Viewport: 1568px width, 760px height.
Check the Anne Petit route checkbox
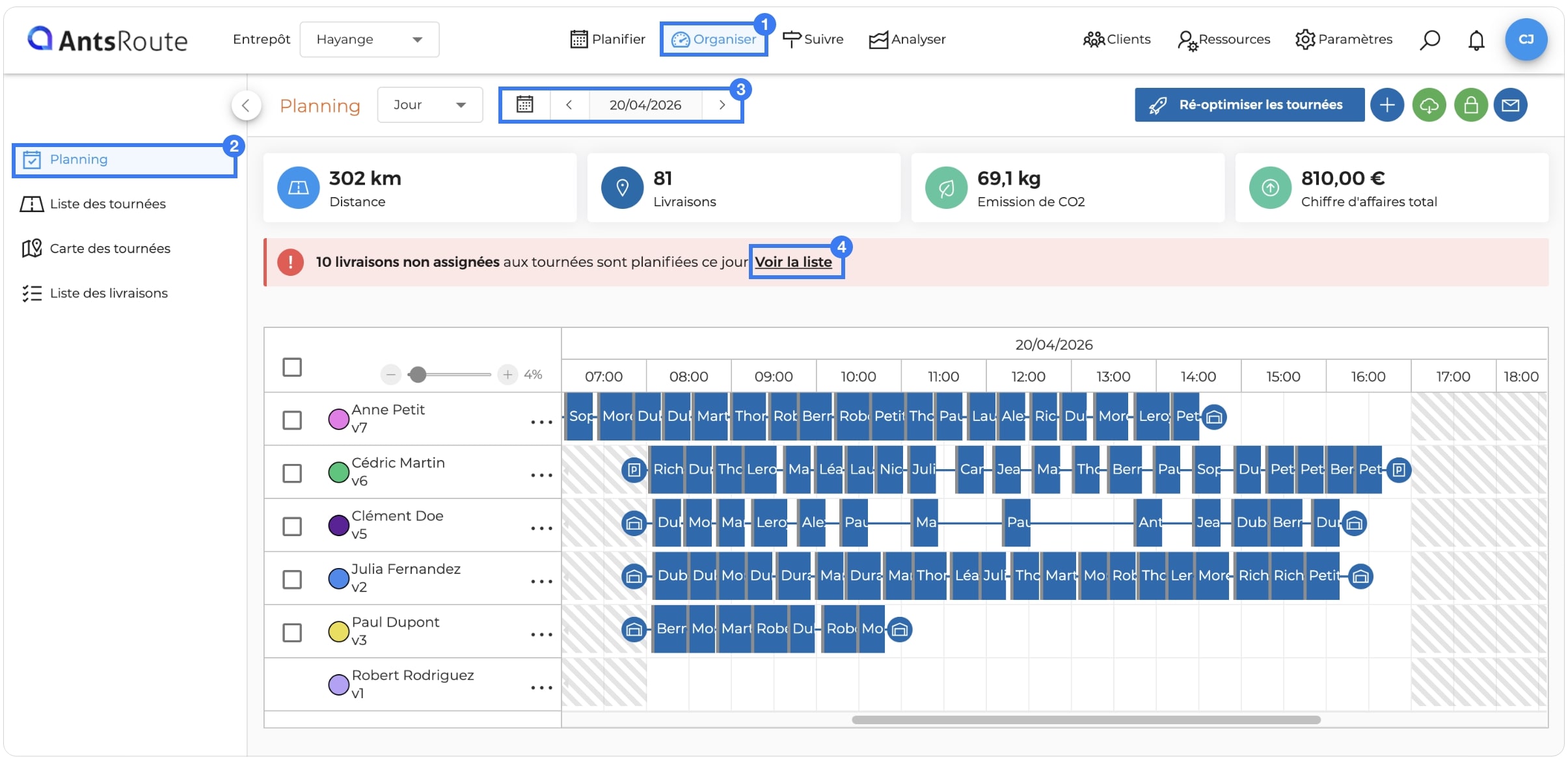coord(292,420)
